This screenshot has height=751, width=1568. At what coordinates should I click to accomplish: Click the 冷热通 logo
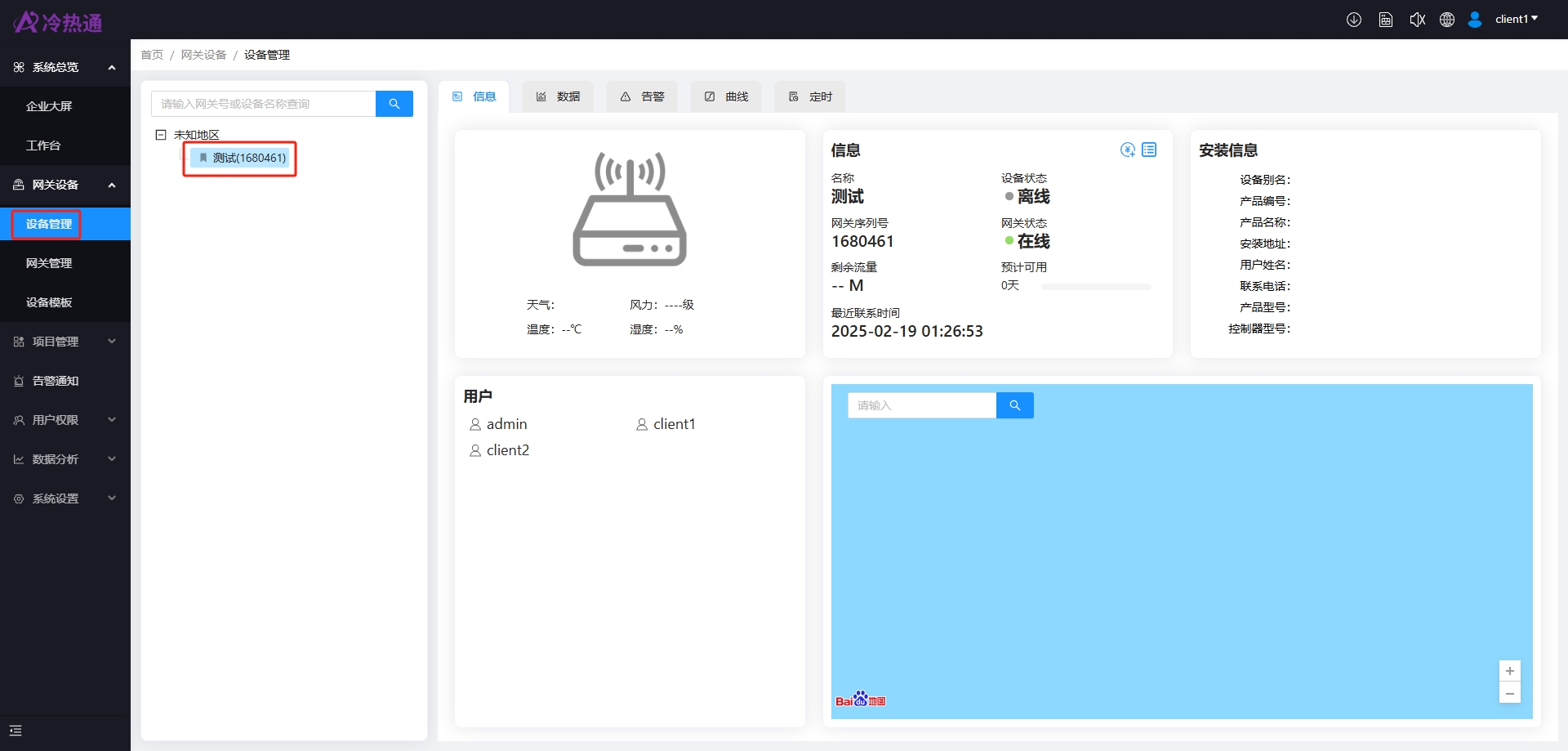[x=57, y=22]
